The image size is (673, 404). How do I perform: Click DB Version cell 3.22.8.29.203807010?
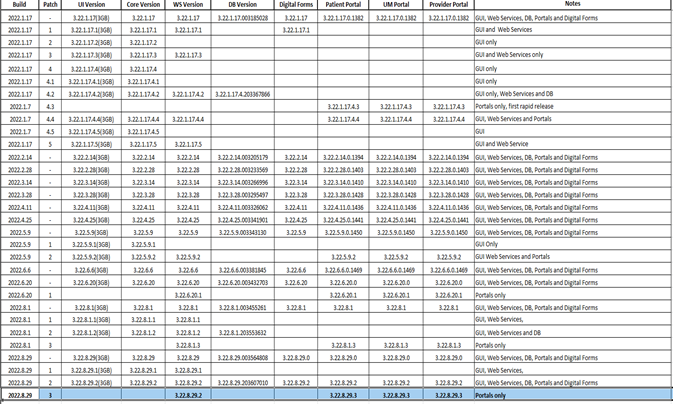click(x=242, y=382)
